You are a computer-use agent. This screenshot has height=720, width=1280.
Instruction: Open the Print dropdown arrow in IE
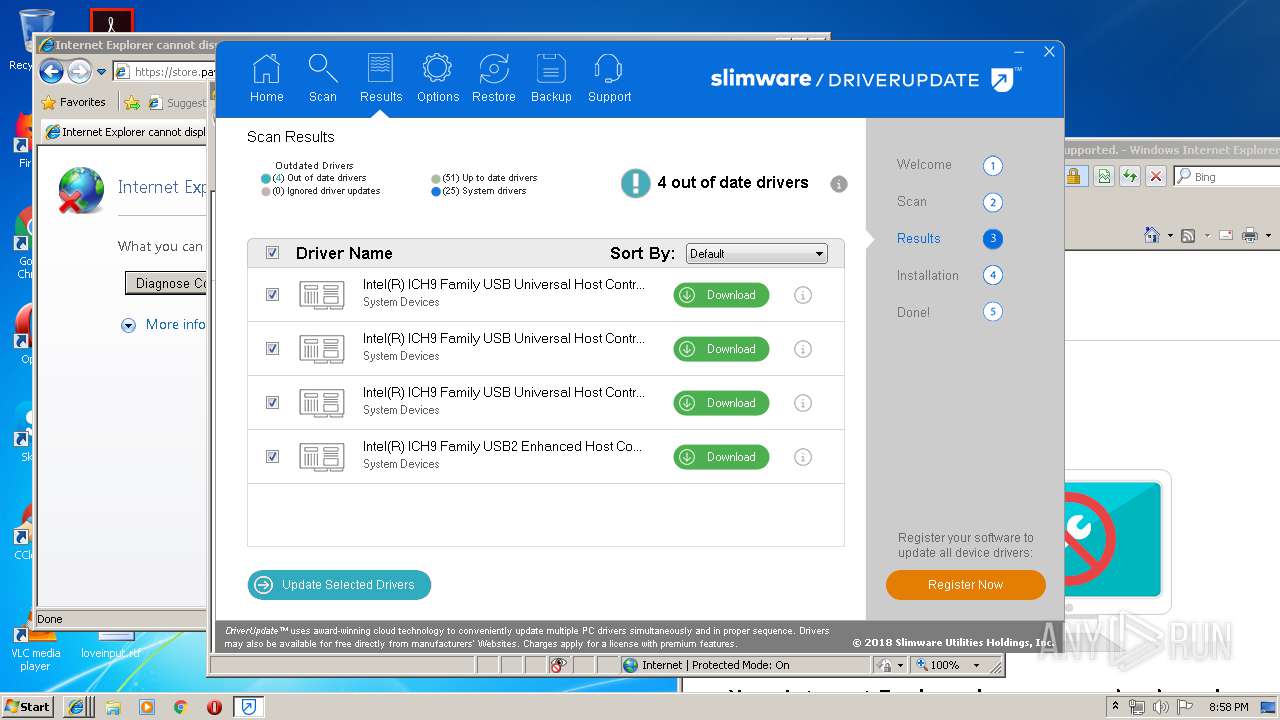coord(1268,236)
